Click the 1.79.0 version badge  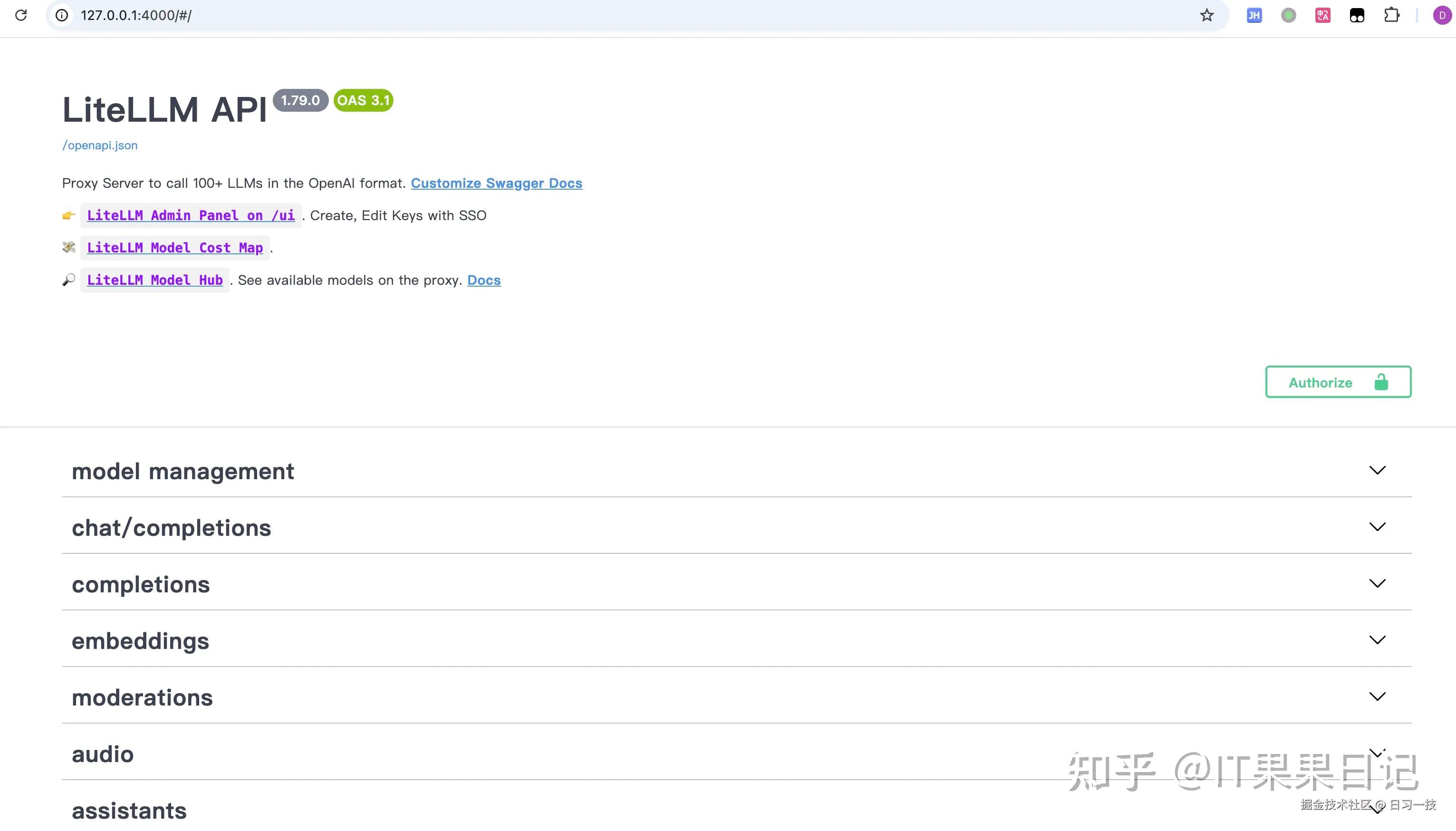(300, 100)
